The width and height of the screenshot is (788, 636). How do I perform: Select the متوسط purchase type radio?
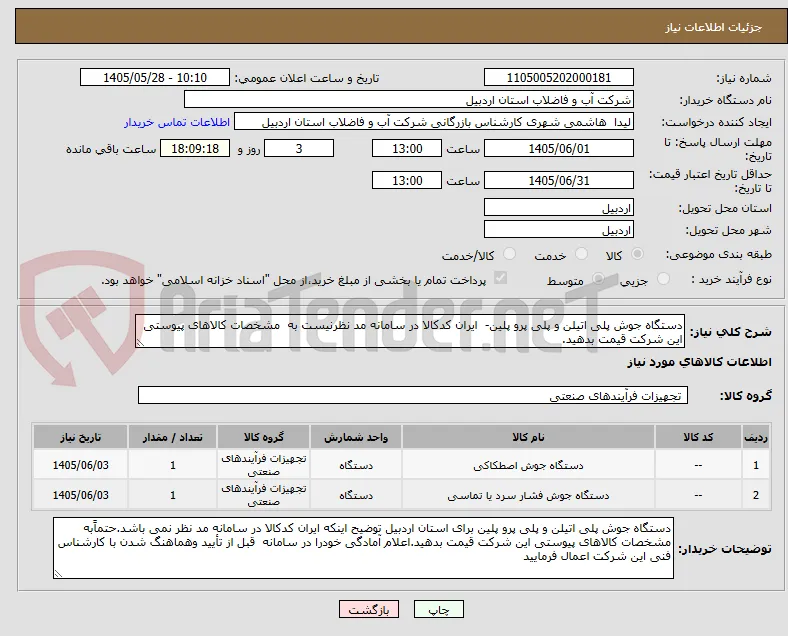click(x=598, y=279)
